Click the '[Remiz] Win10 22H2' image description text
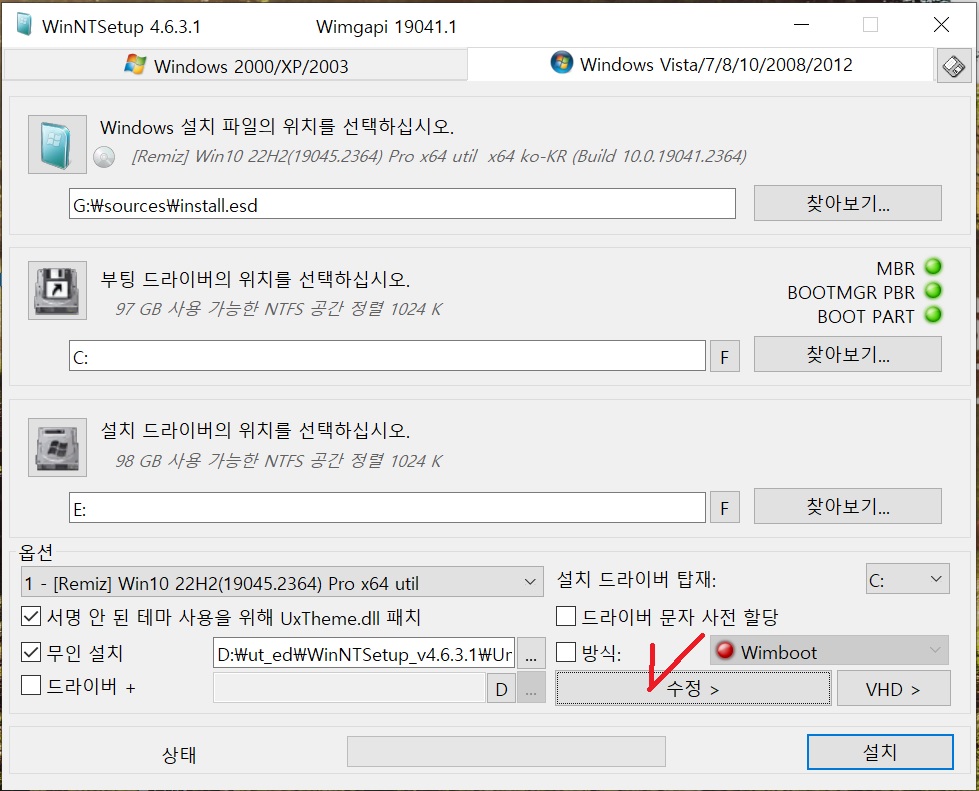The image size is (979, 791). 439,156
